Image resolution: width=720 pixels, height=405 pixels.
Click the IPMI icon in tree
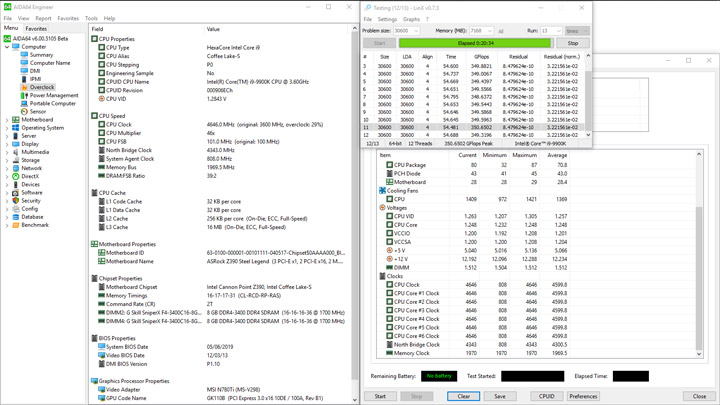point(24,79)
